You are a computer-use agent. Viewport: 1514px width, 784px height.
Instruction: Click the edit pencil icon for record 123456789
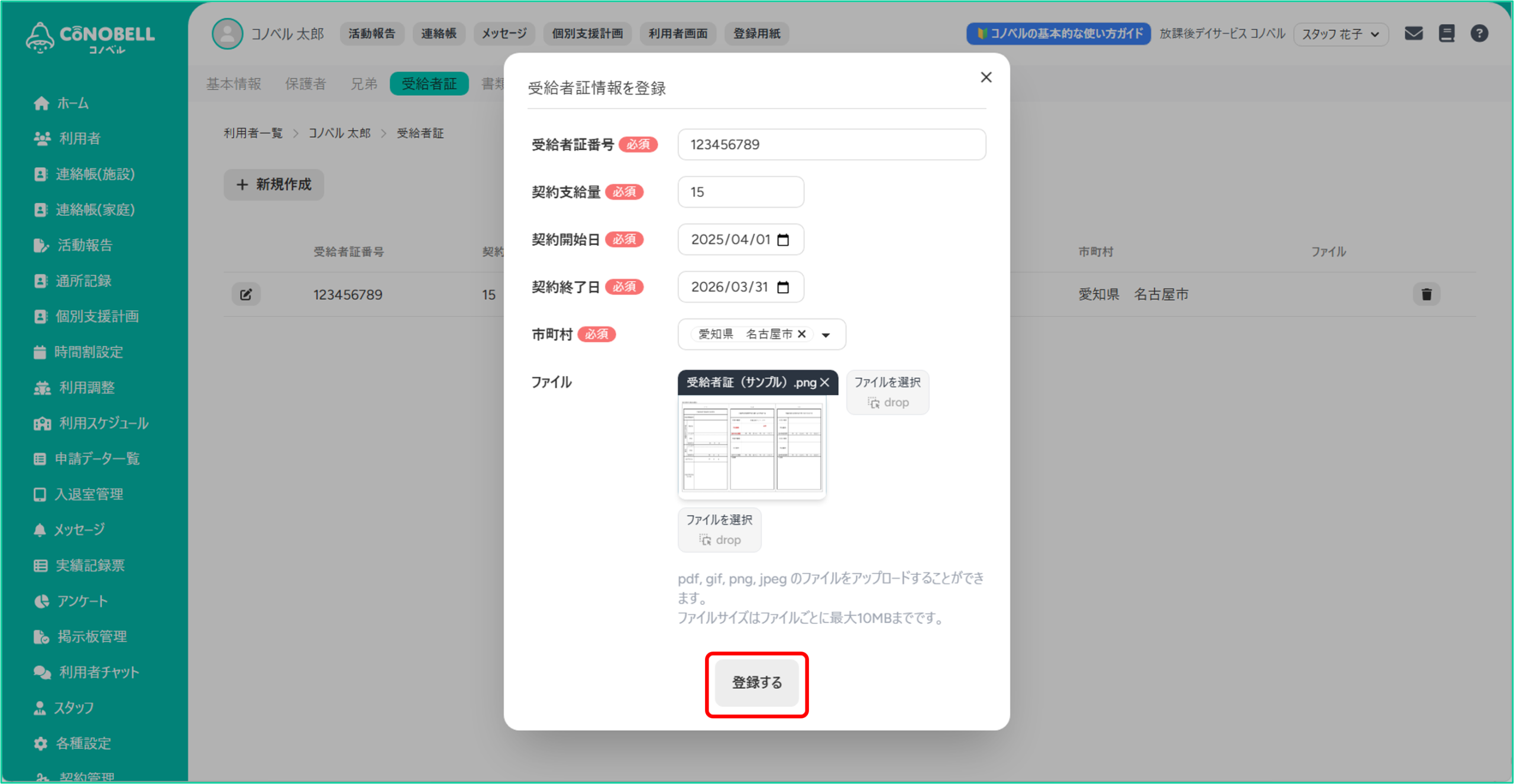[246, 294]
